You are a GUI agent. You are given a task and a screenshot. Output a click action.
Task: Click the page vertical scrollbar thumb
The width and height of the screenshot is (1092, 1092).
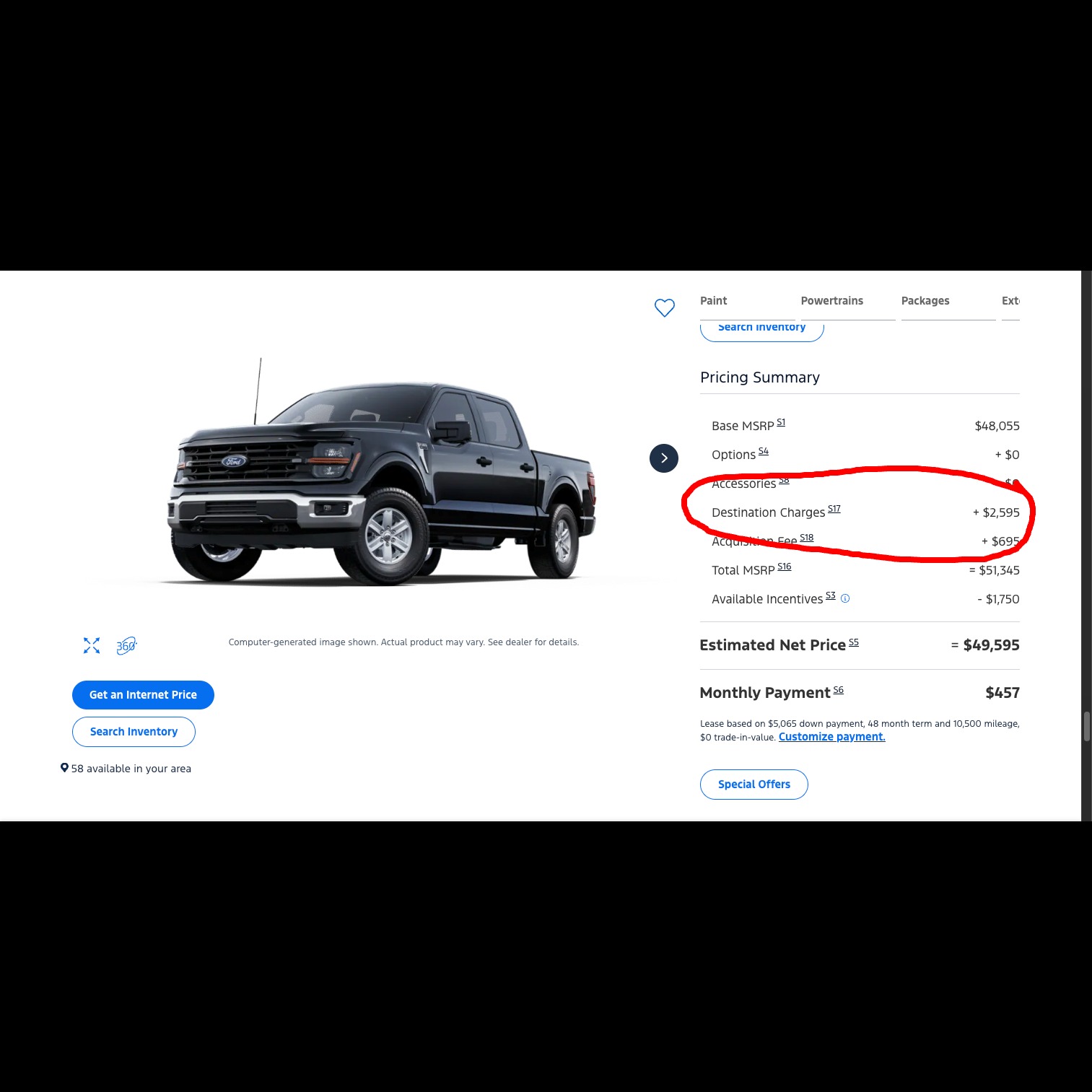click(1086, 727)
